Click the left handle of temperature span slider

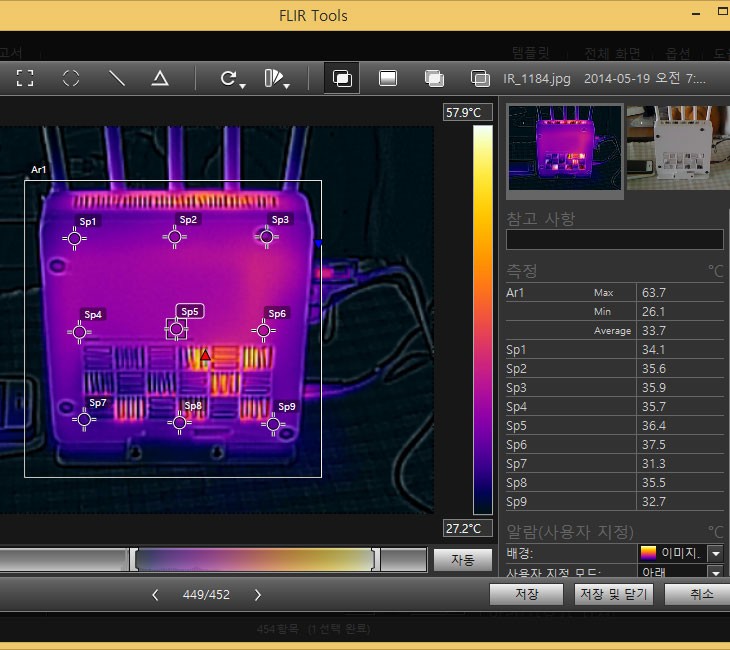click(134, 559)
